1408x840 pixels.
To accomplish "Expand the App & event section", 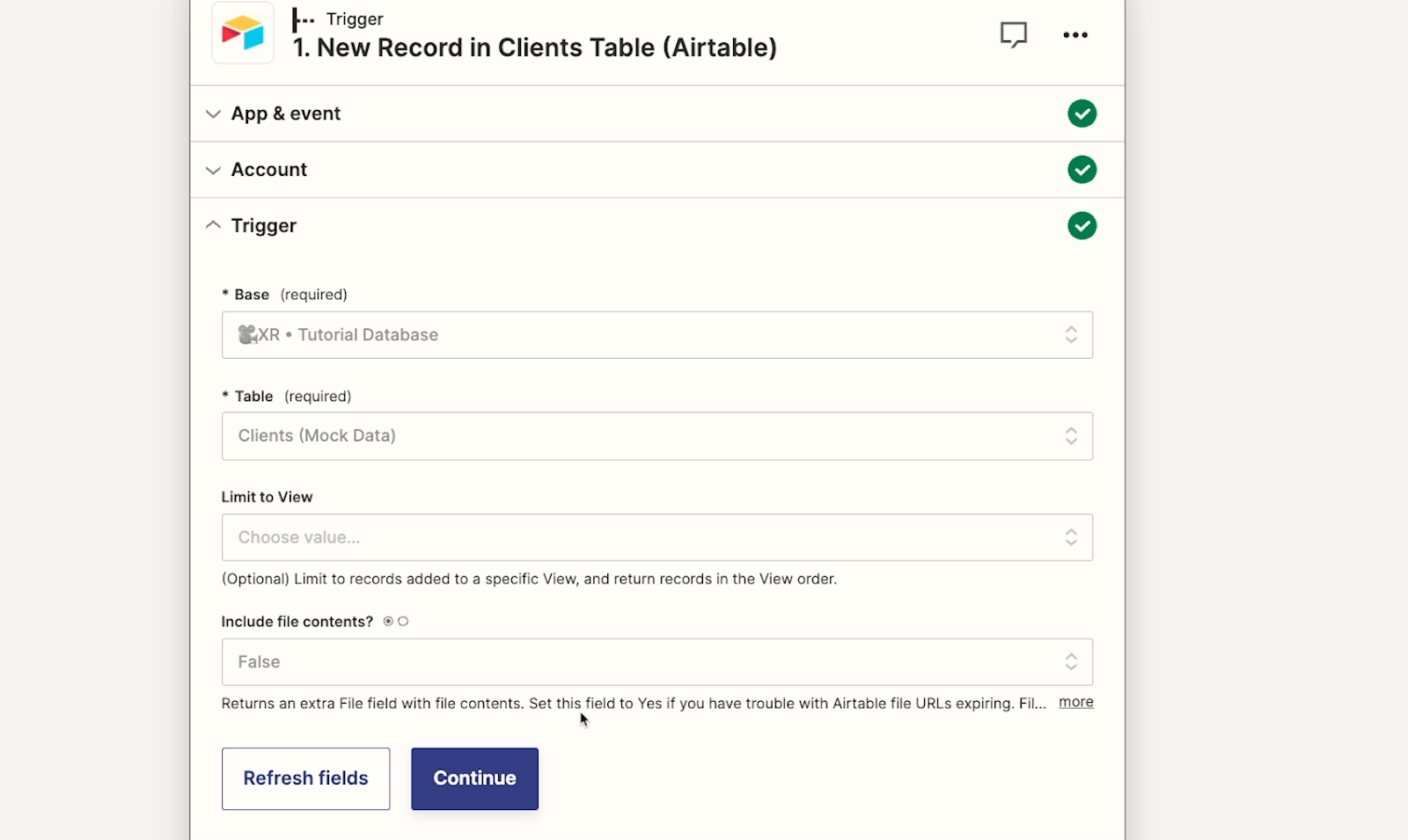I will click(x=657, y=113).
